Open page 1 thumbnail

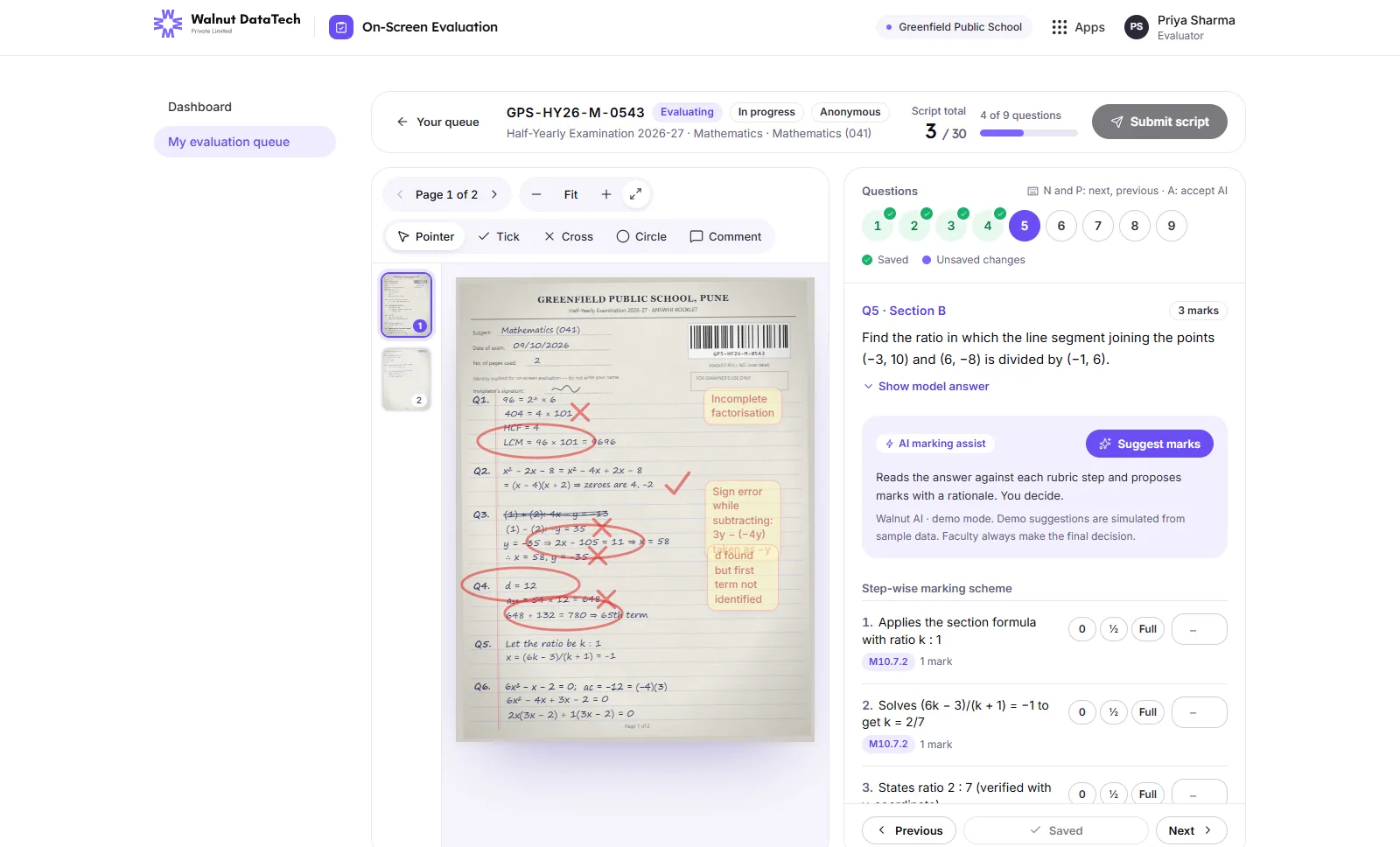click(406, 304)
